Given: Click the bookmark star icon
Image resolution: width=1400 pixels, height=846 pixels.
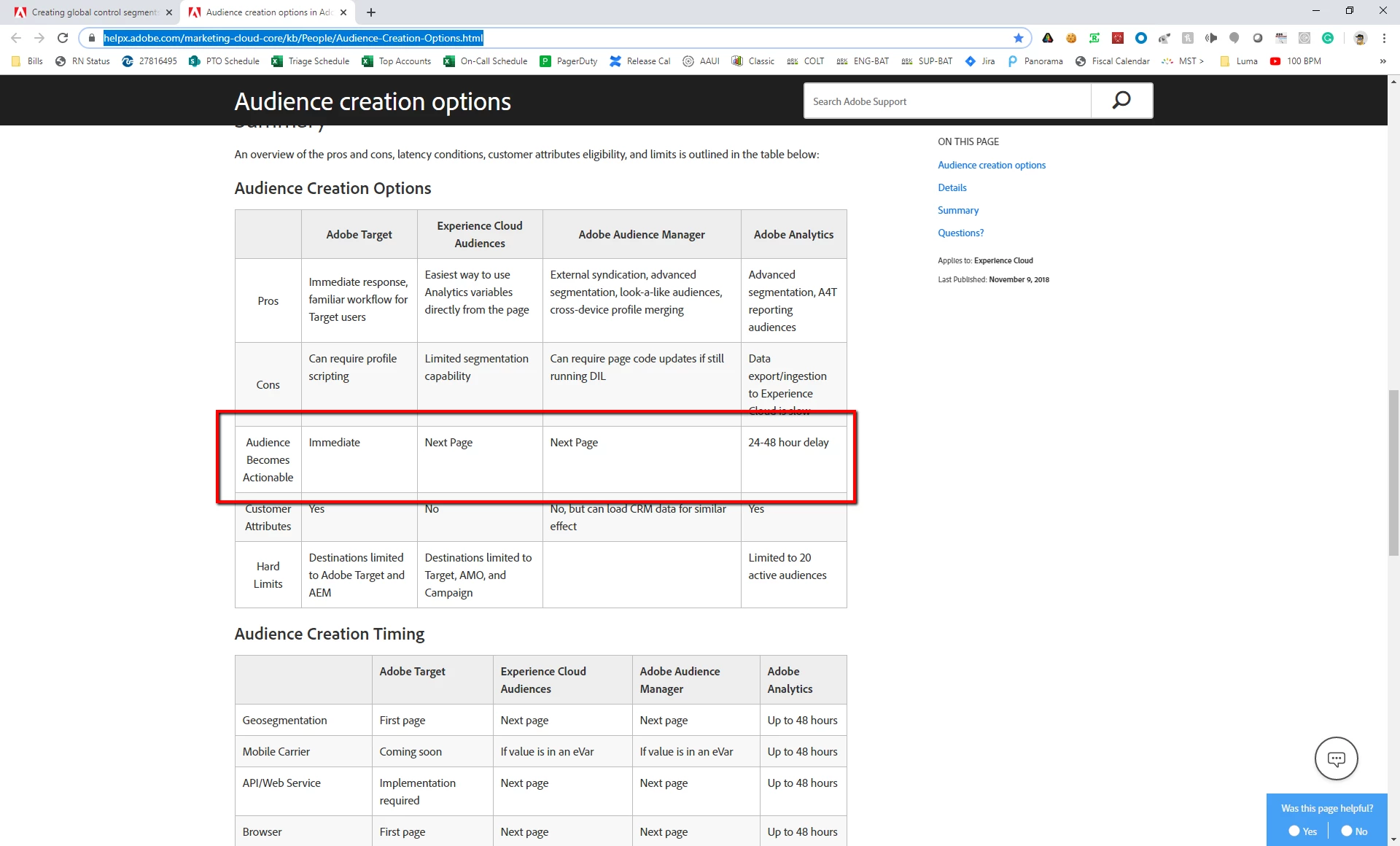Looking at the screenshot, I should point(1018,38).
